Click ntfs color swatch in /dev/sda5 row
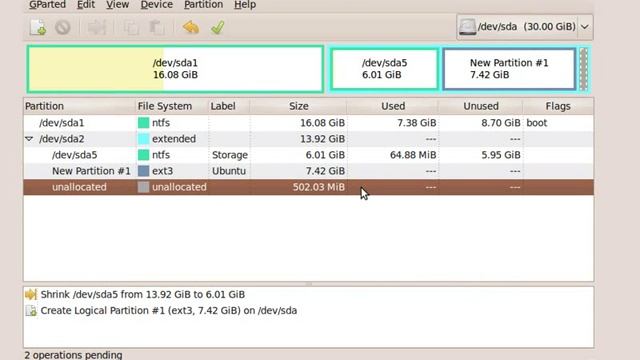The height and width of the screenshot is (360, 640). click(x=143, y=155)
